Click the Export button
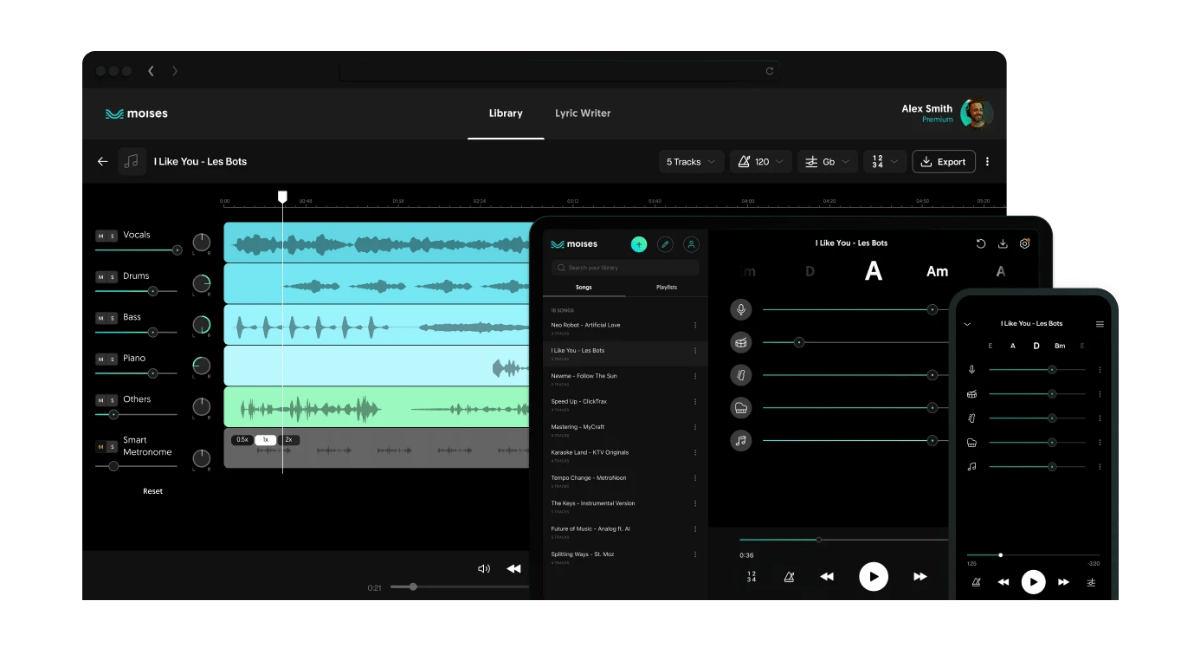Viewport: 1200px width, 650px height. [943, 162]
